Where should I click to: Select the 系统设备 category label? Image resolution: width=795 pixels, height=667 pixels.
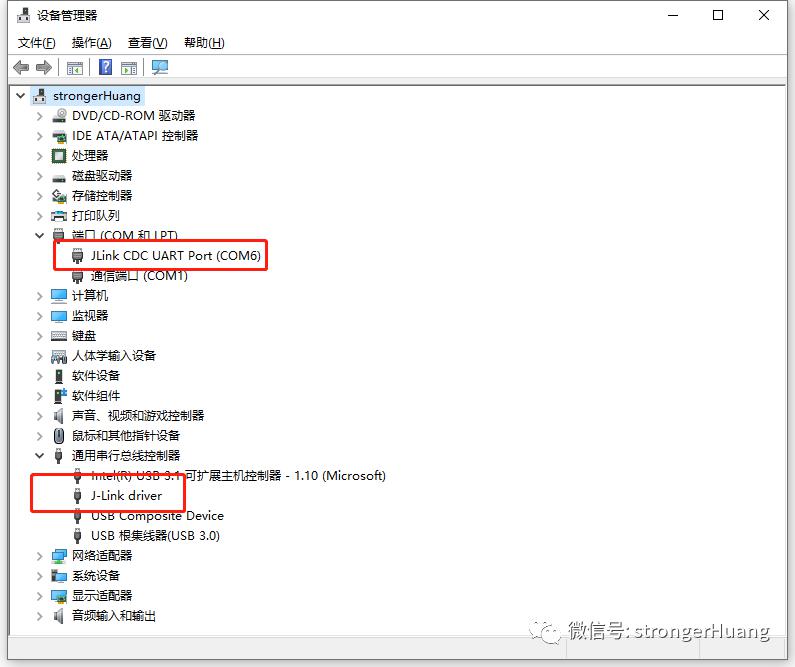pyautogui.click(x=96, y=576)
